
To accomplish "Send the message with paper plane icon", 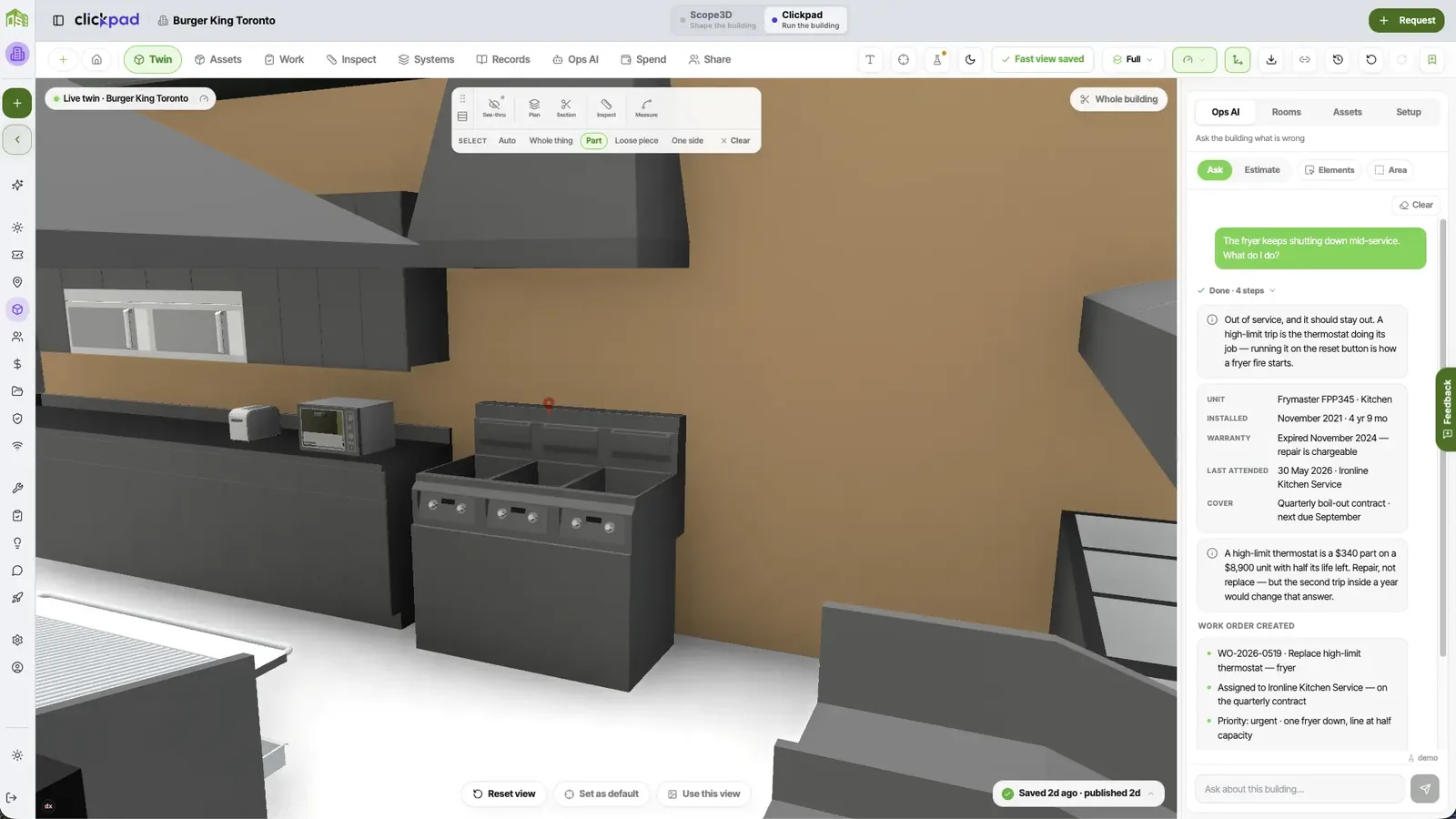I will [1424, 789].
